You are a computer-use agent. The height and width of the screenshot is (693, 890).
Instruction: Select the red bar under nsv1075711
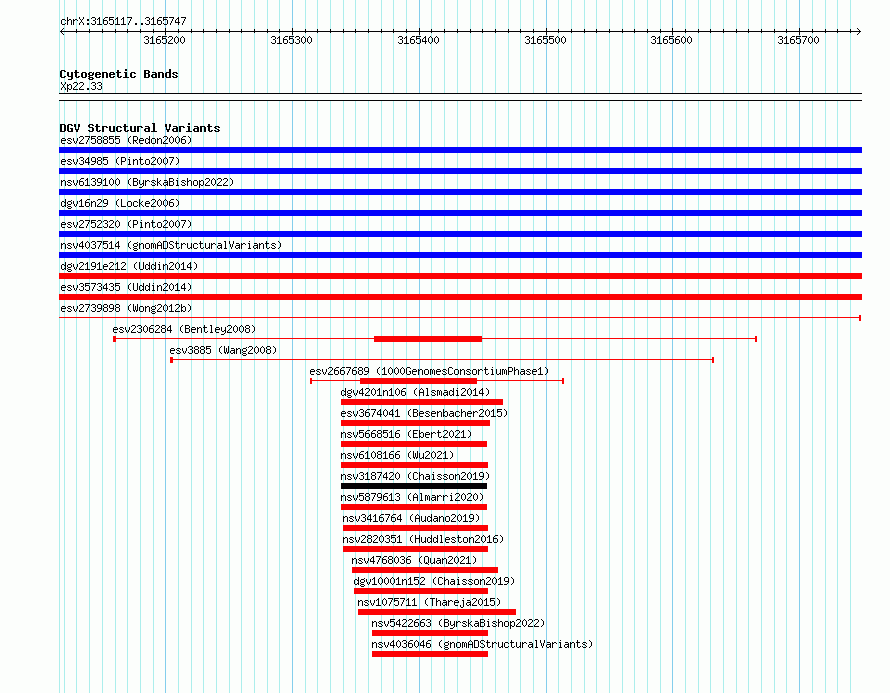[437, 612]
